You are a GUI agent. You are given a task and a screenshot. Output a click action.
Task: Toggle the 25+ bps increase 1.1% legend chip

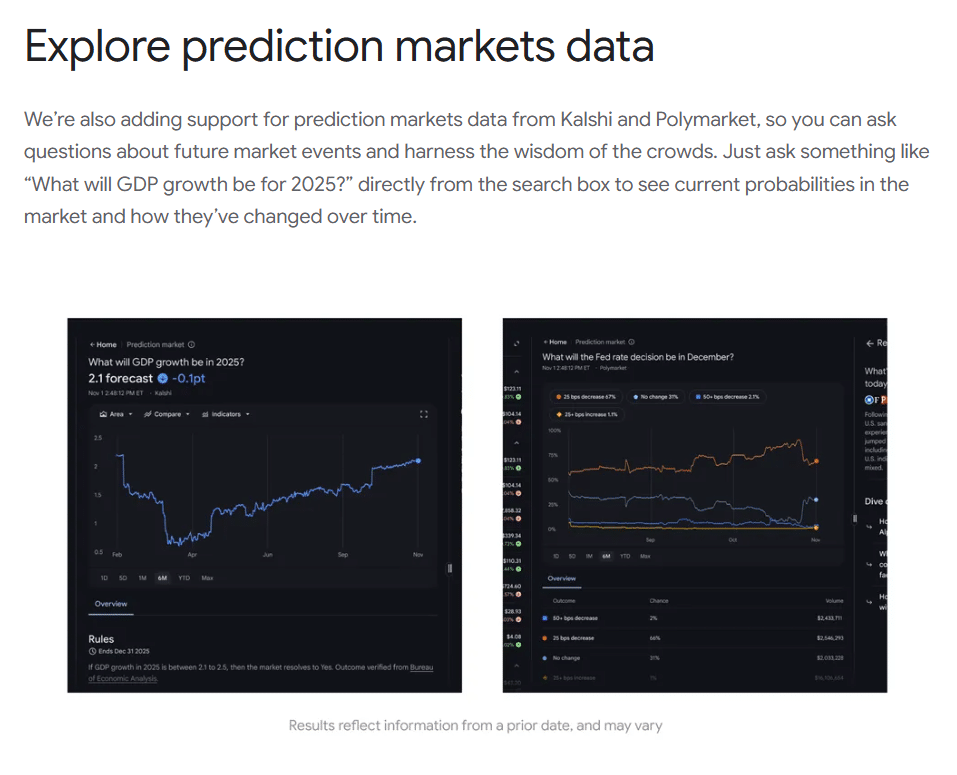[587, 414]
